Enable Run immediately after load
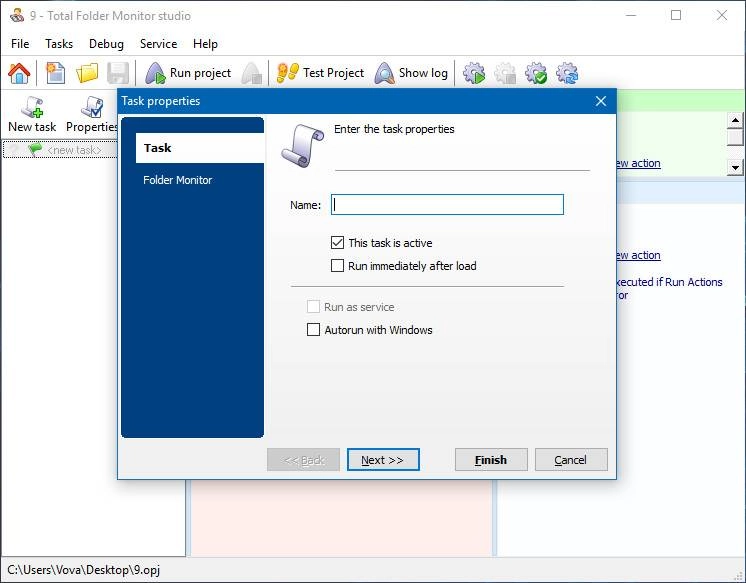The width and height of the screenshot is (746, 583). click(337, 266)
